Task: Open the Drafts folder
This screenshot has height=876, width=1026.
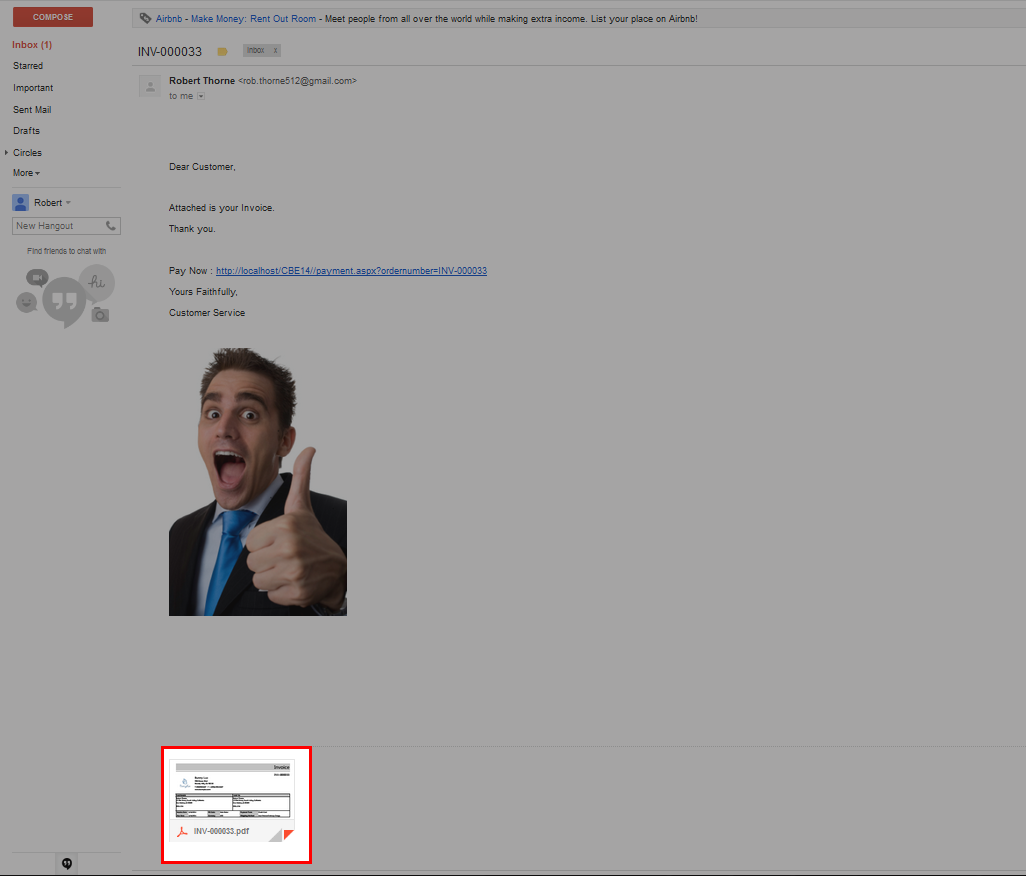Action: [x=27, y=131]
